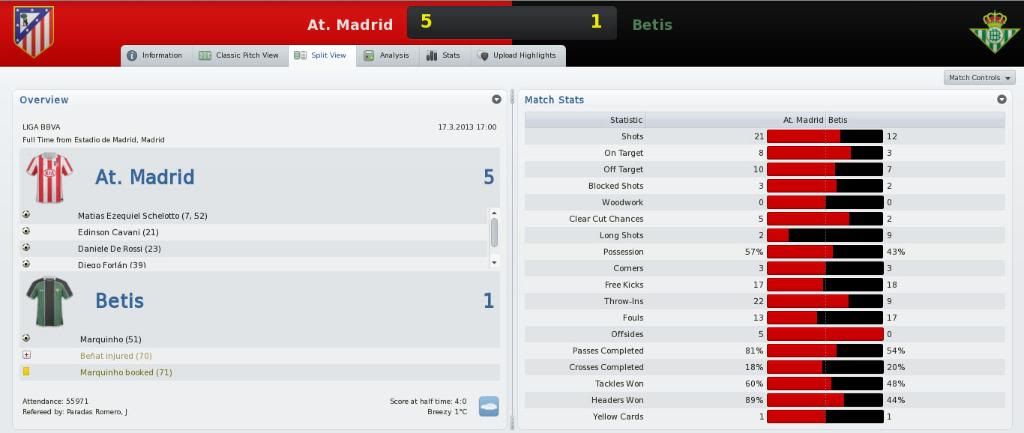Click the weather conditions icon
The height and width of the screenshot is (433, 1024).
pos(488,406)
